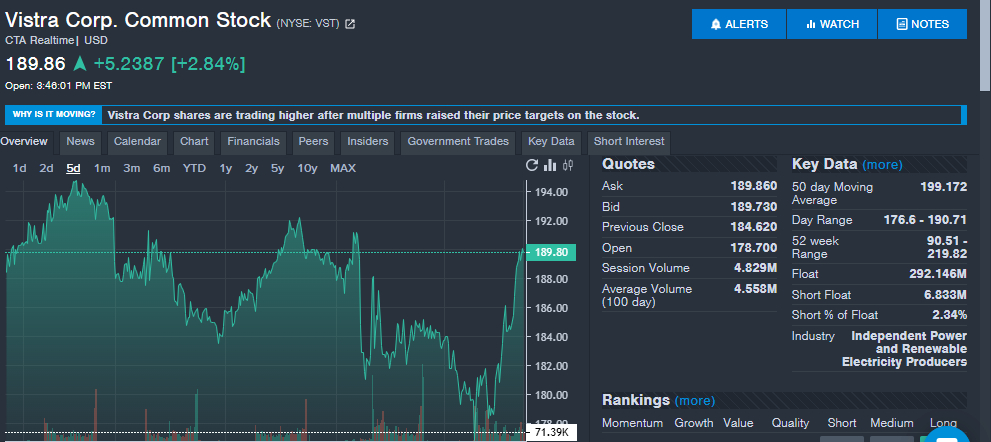This screenshot has width=991, height=442.
Task: Select the MAX chart range
Action: point(342,168)
